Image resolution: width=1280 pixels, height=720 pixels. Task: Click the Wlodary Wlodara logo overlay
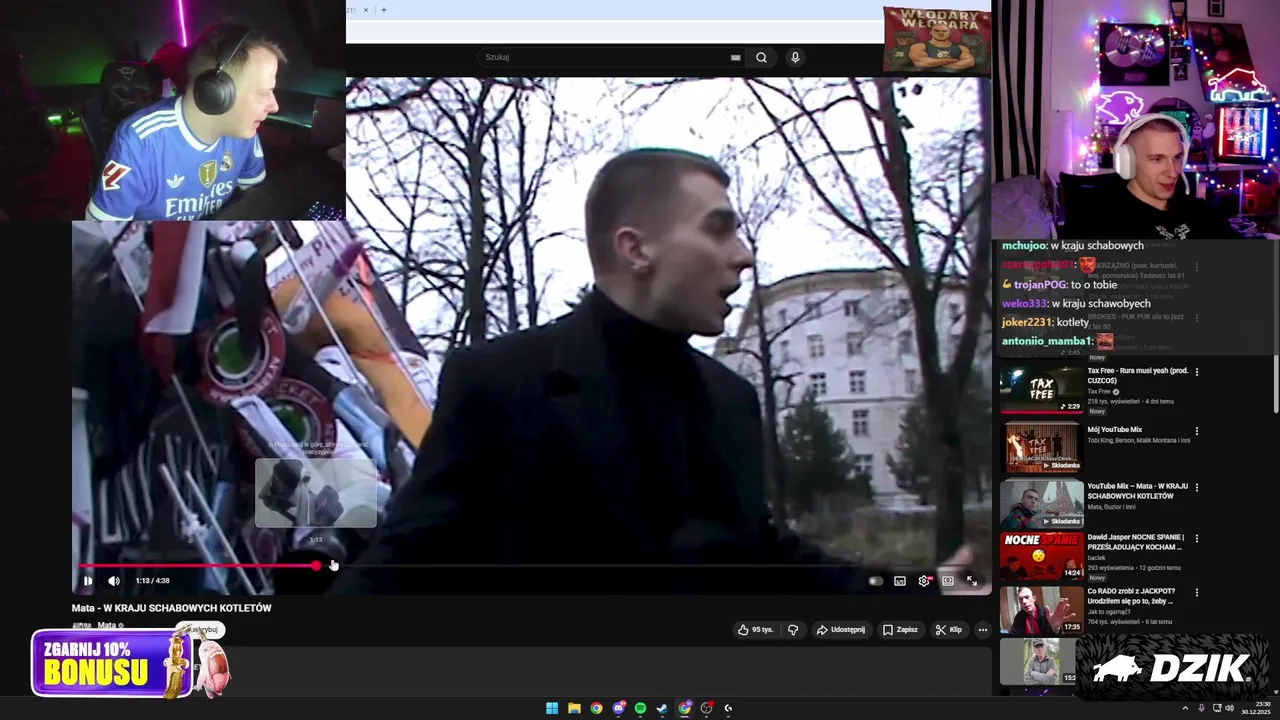coord(937,40)
